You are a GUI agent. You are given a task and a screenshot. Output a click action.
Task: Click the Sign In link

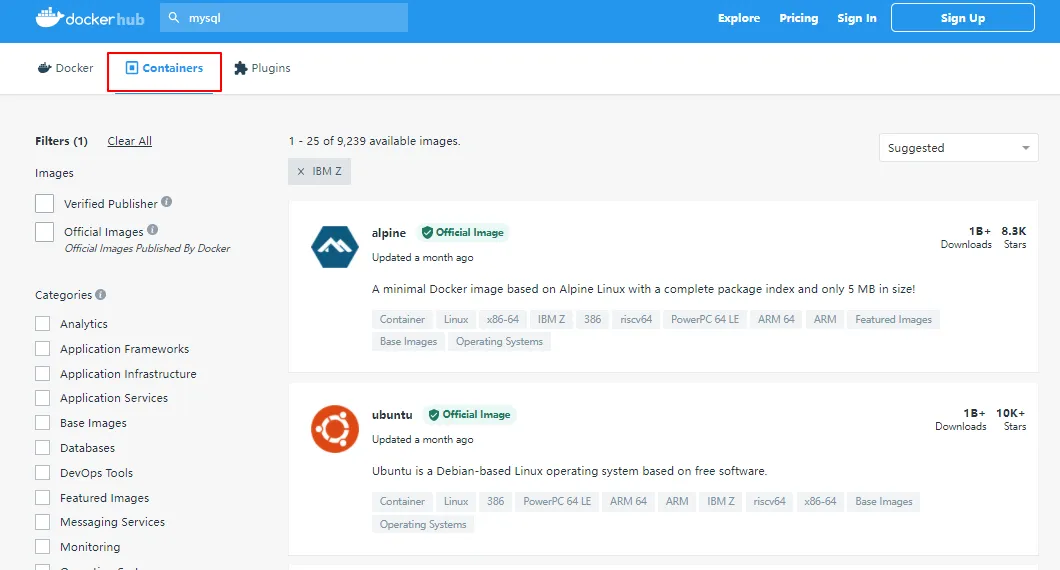point(857,18)
